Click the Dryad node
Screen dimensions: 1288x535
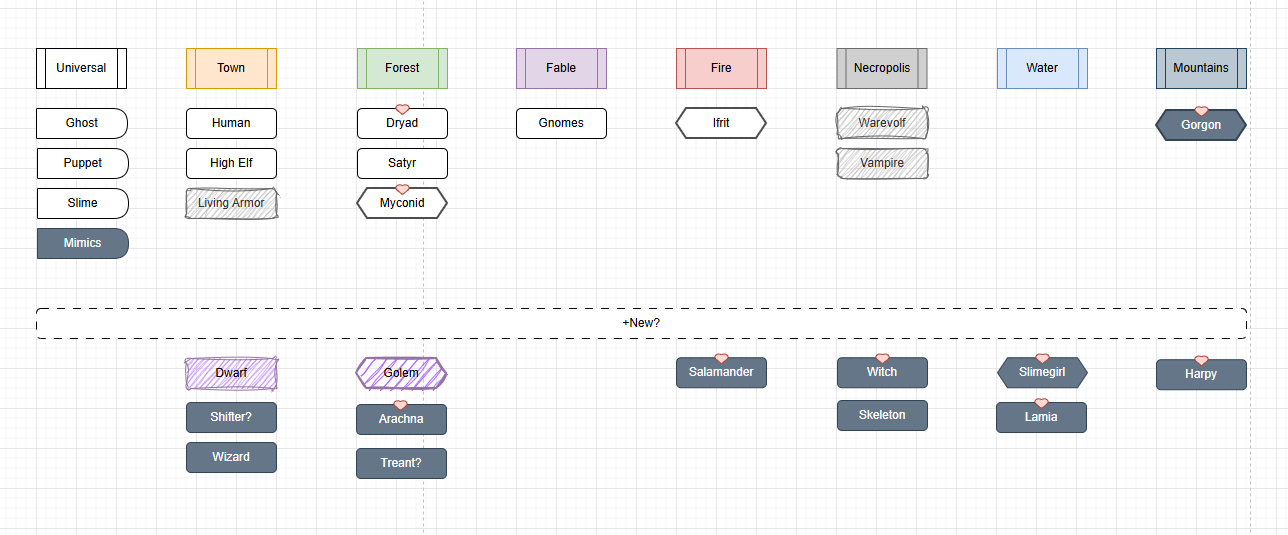coord(402,124)
